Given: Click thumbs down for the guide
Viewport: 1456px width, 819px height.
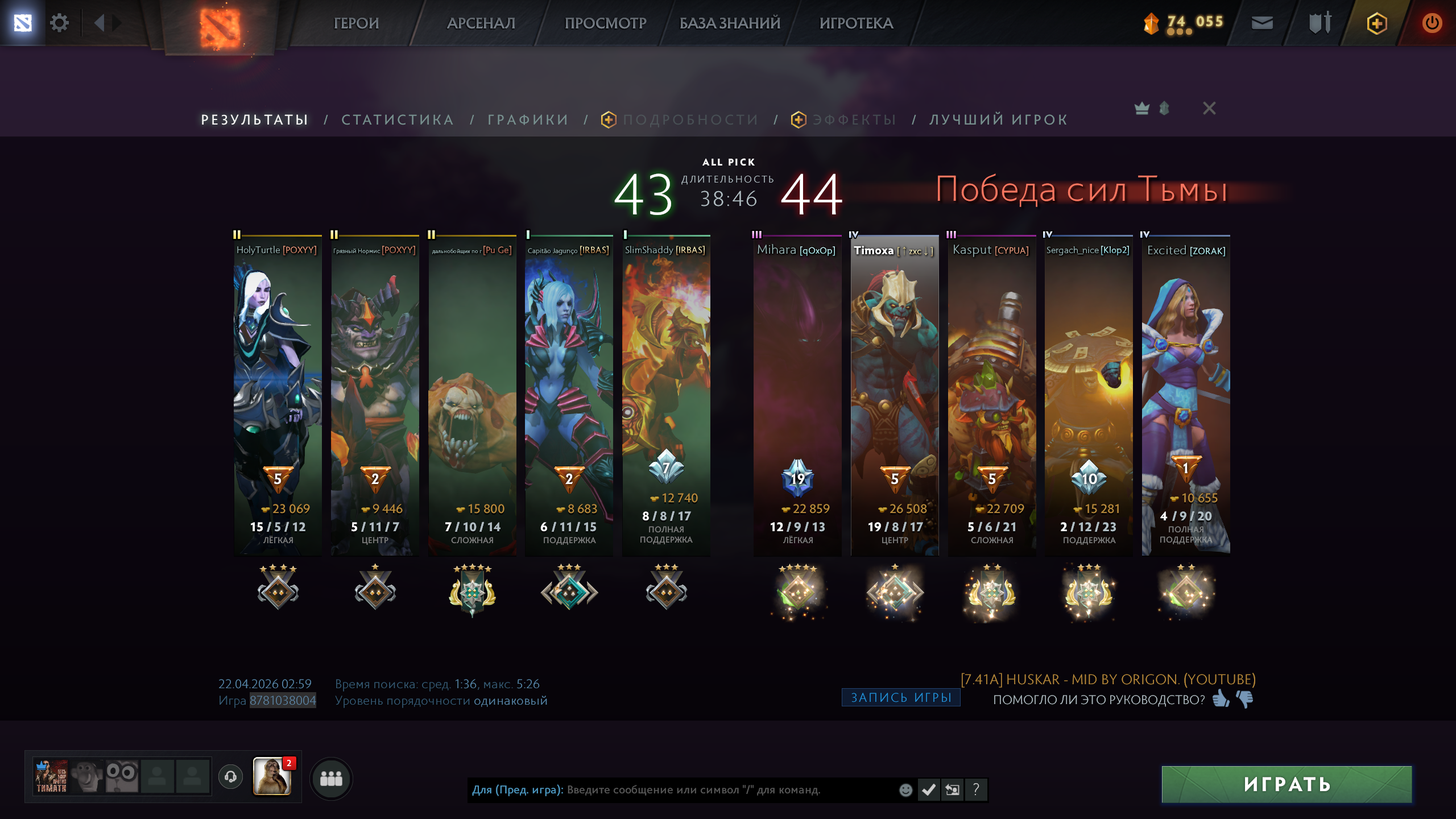Looking at the screenshot, I should tap(1245, 699).
